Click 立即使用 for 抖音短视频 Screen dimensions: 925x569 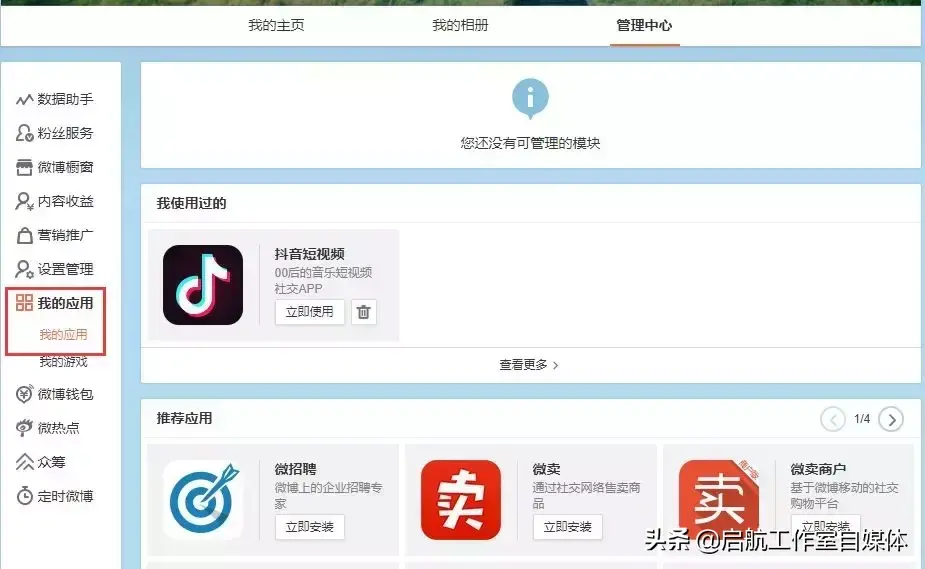pyautogui.click(x=310, y=312)
